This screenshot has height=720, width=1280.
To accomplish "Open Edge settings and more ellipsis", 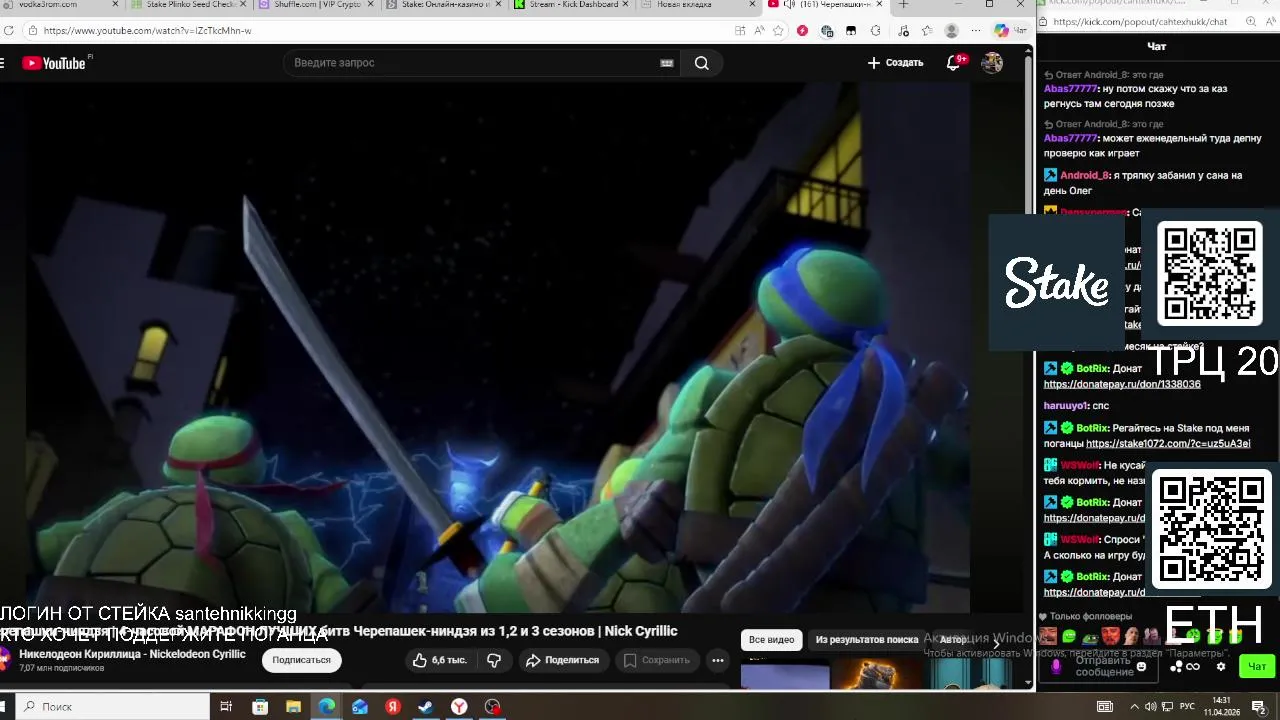I will pos(976,31).
